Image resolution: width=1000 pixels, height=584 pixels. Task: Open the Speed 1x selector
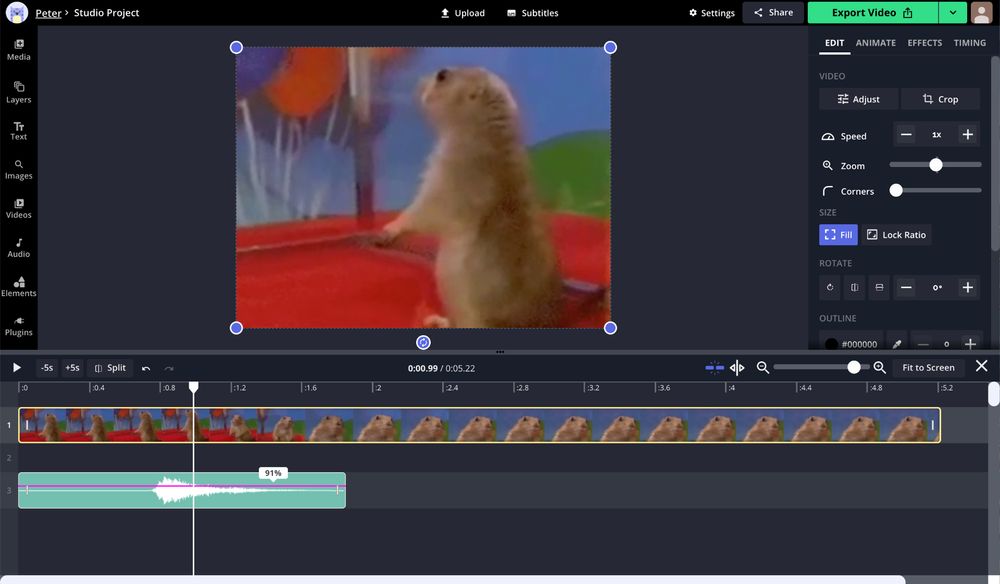click(x=936, y=133)
